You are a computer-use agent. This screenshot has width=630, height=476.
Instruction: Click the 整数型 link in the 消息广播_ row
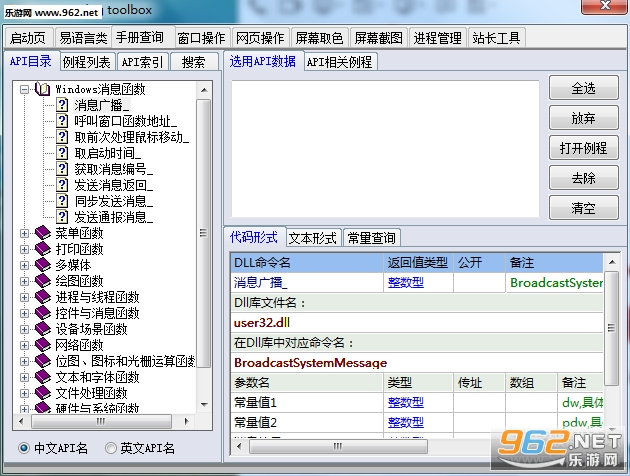406,283
